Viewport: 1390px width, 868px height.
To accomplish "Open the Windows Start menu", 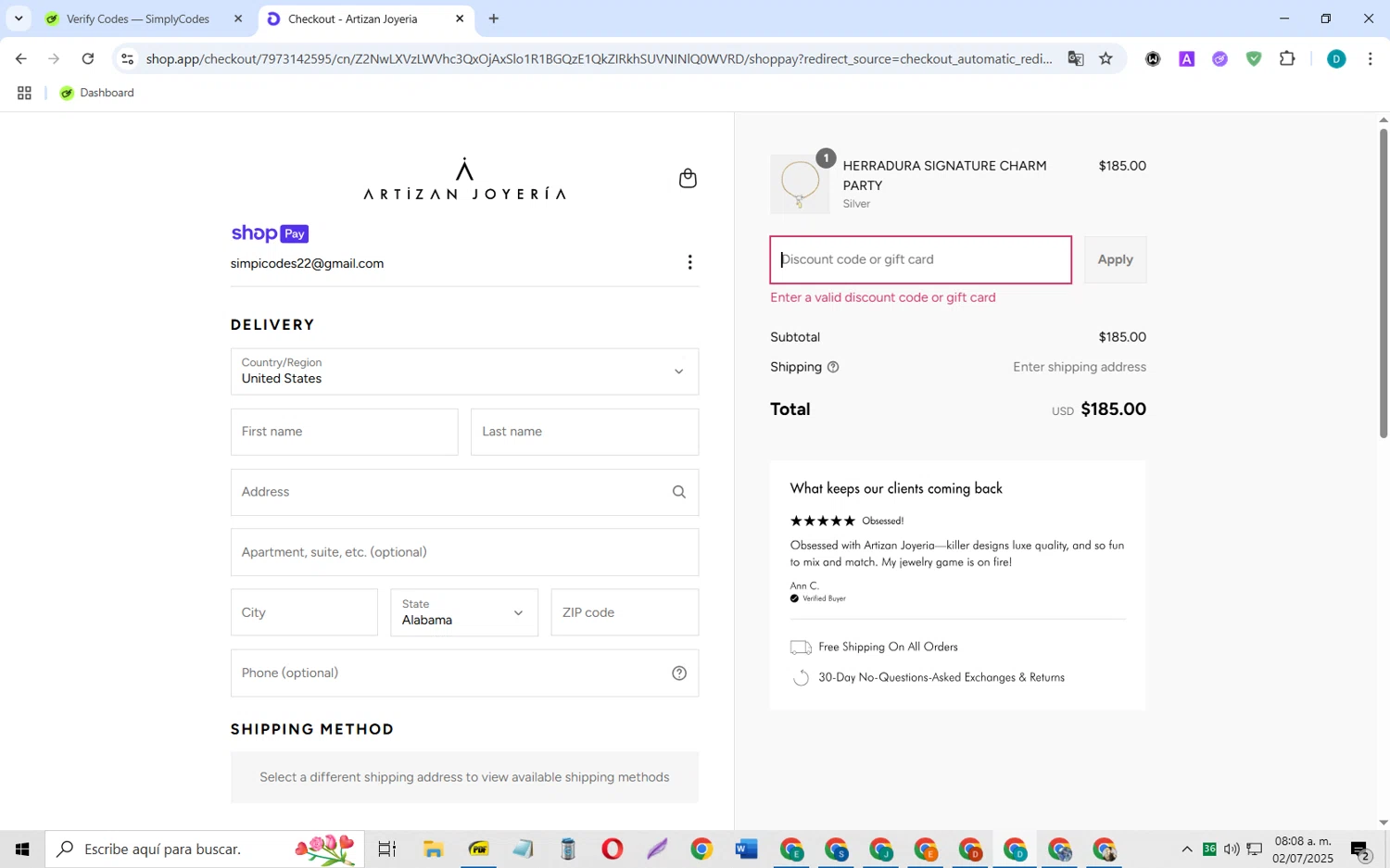I will pyautogui.click(x=22, y=849).
